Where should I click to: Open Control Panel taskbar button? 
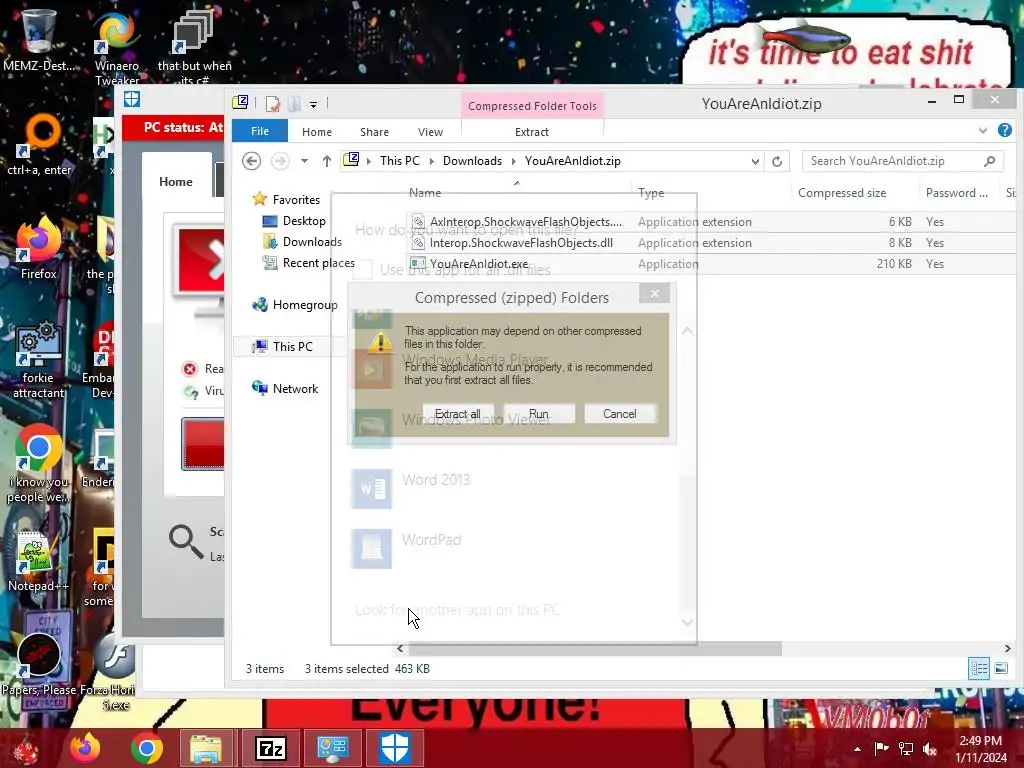pyautogui.click(x=332, y=748)
